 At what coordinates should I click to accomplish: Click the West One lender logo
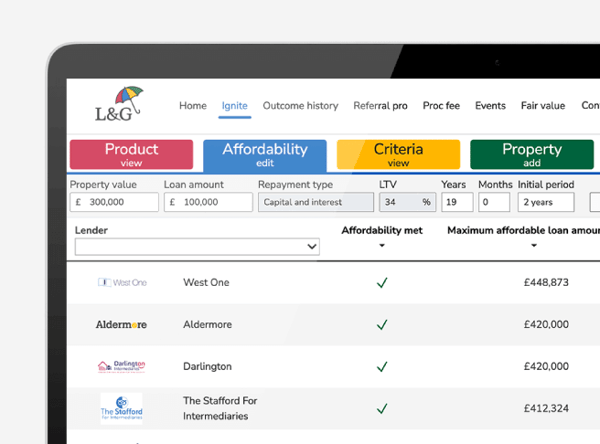point(122,282)
